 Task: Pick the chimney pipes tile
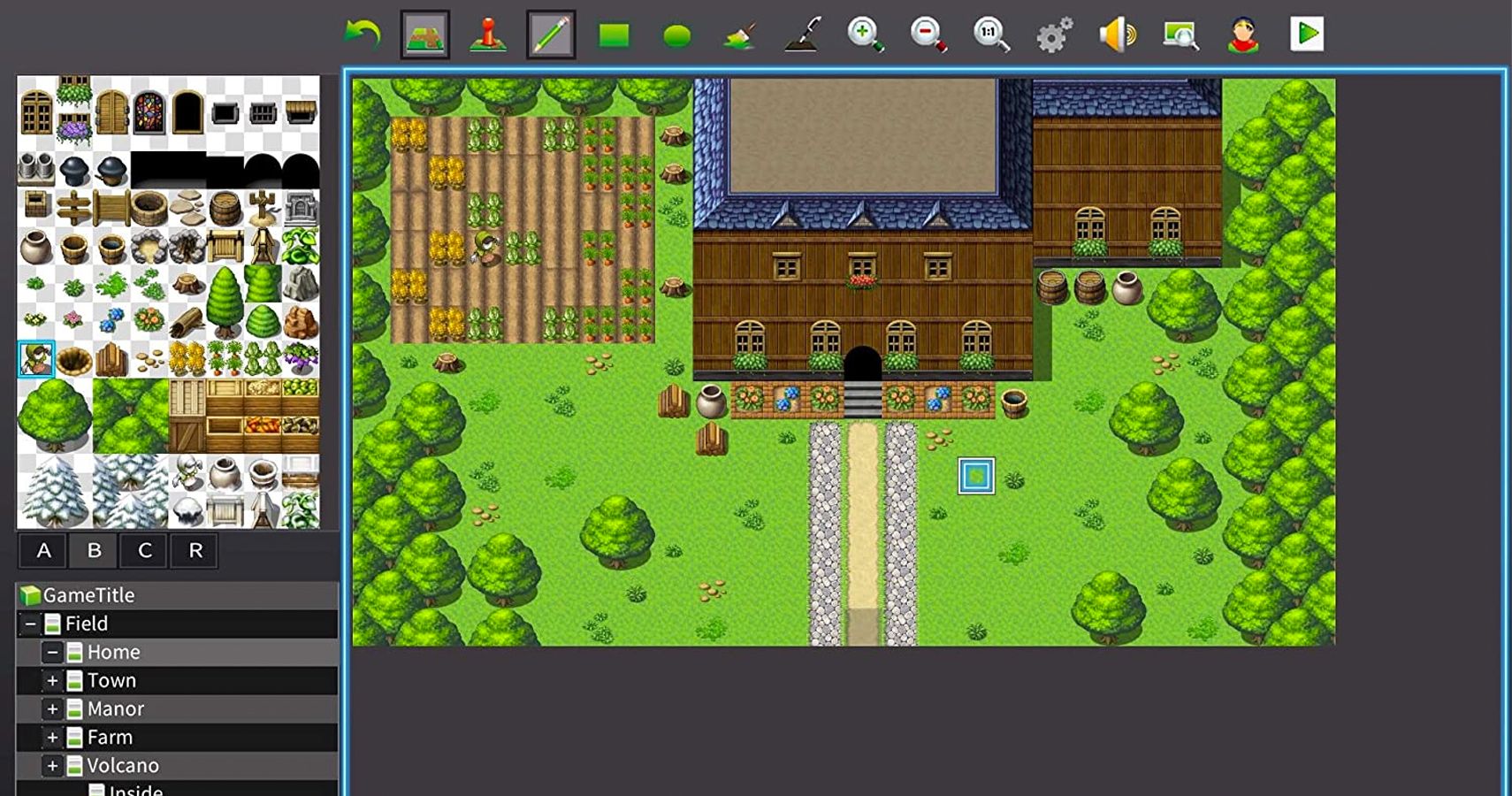(36, 168)
